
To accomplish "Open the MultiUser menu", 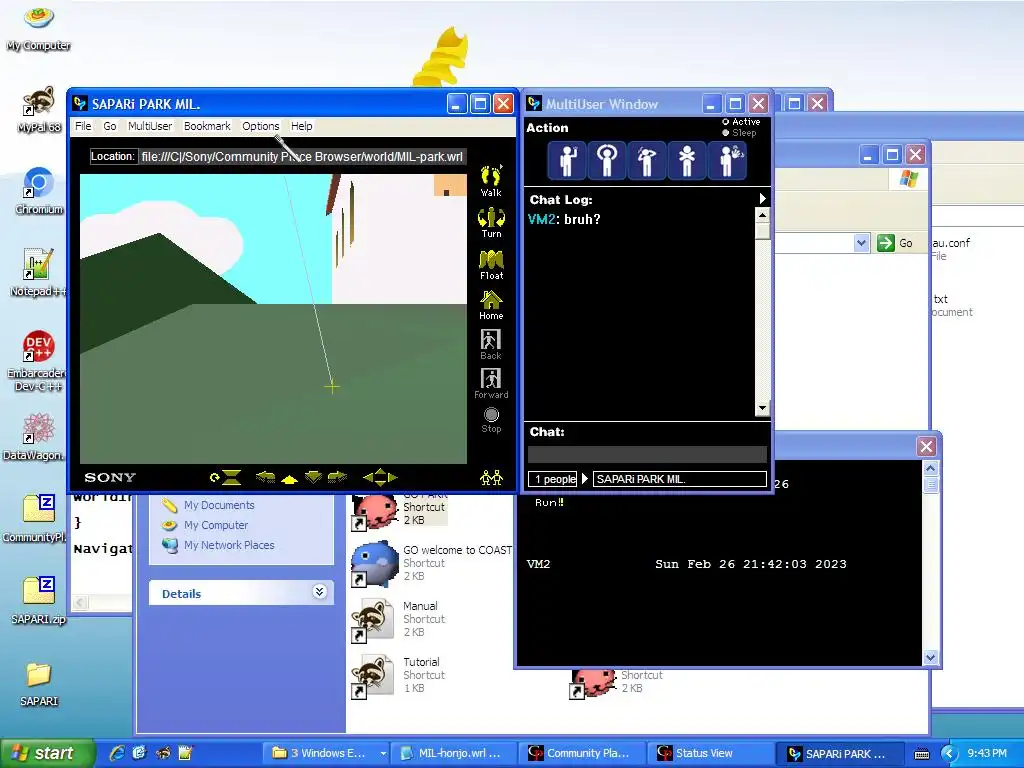I will point(150,126).
